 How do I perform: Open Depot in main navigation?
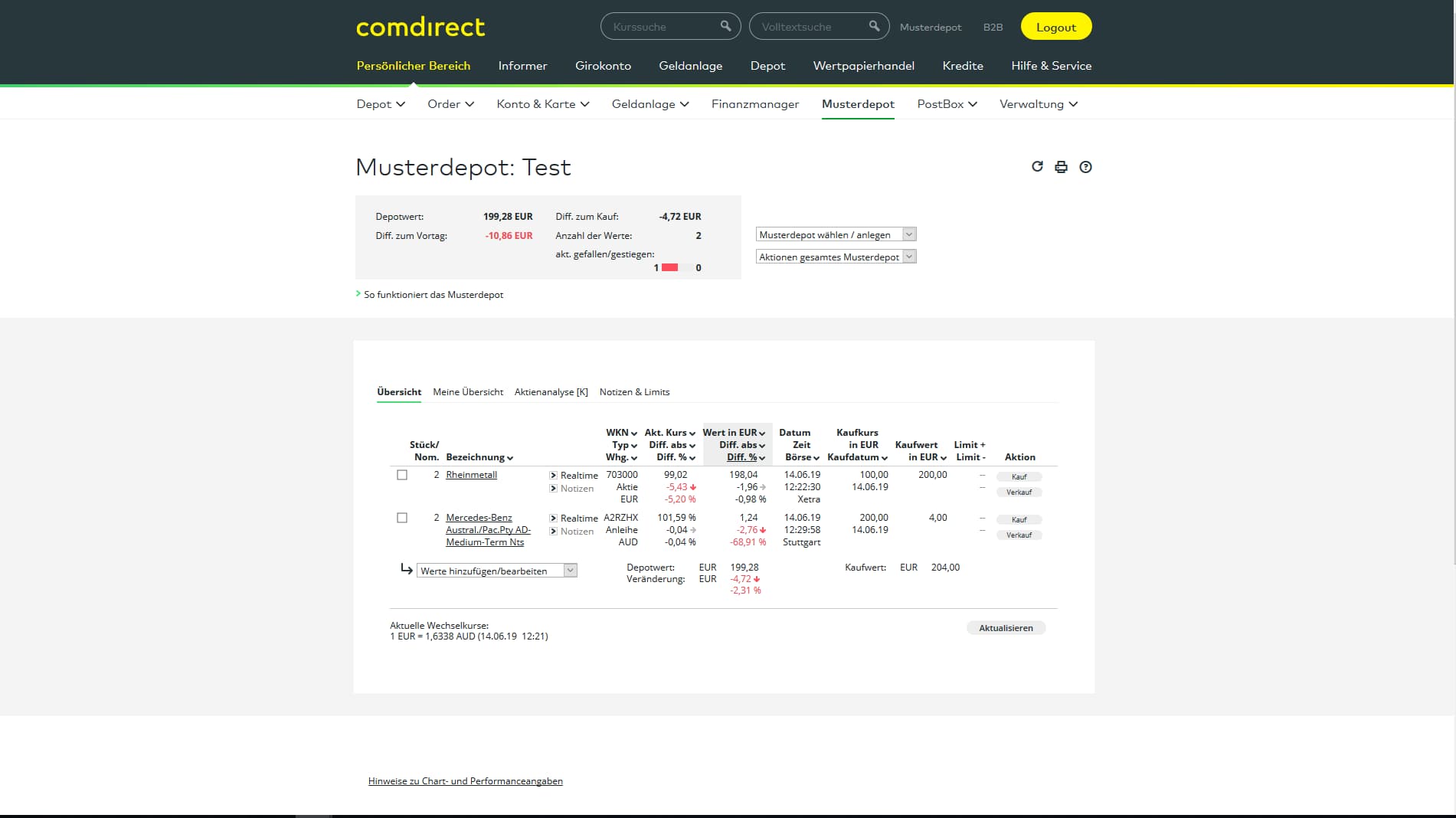click(x=767, y=66)
